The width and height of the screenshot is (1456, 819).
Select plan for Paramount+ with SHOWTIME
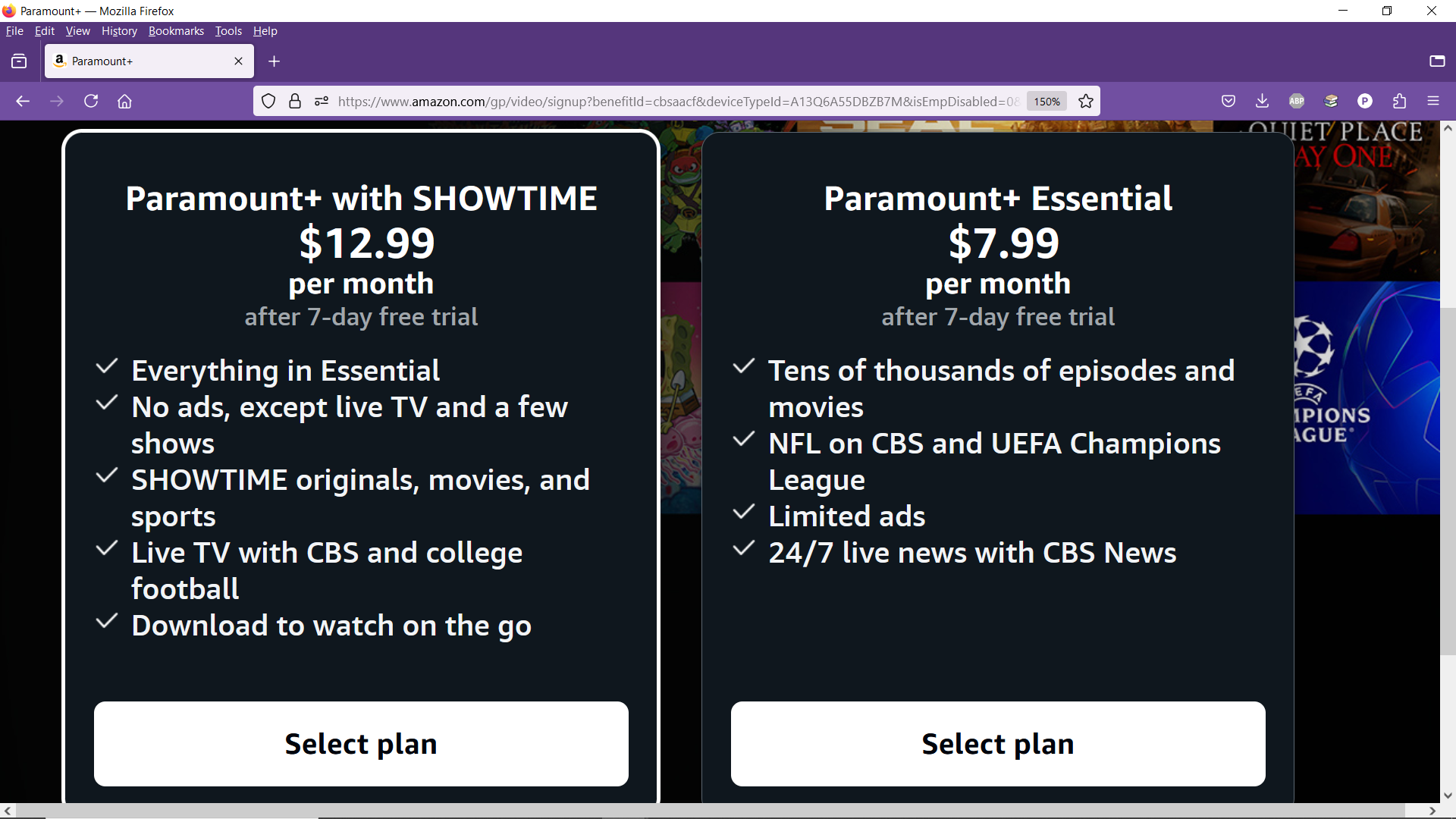tap(361, 743)
